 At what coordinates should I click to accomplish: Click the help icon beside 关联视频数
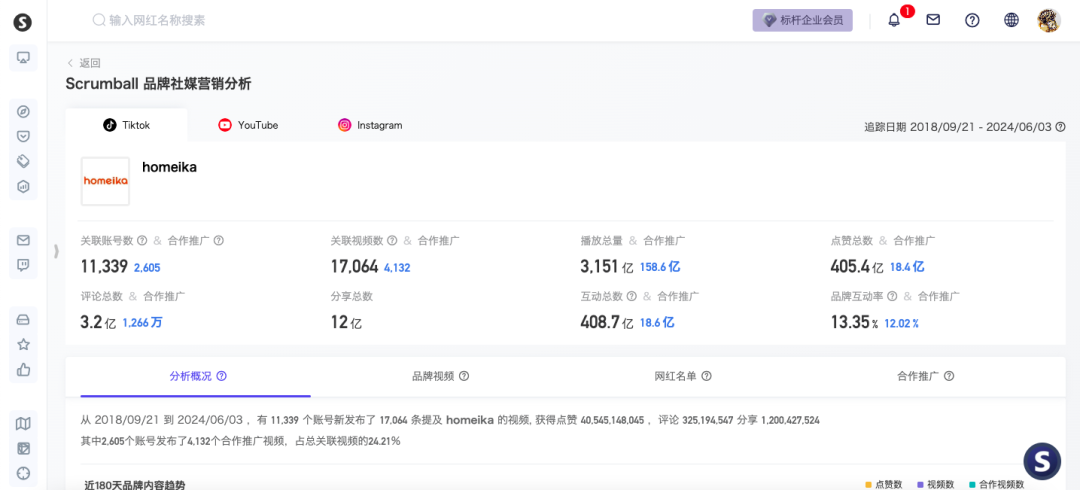coord(392,241)
